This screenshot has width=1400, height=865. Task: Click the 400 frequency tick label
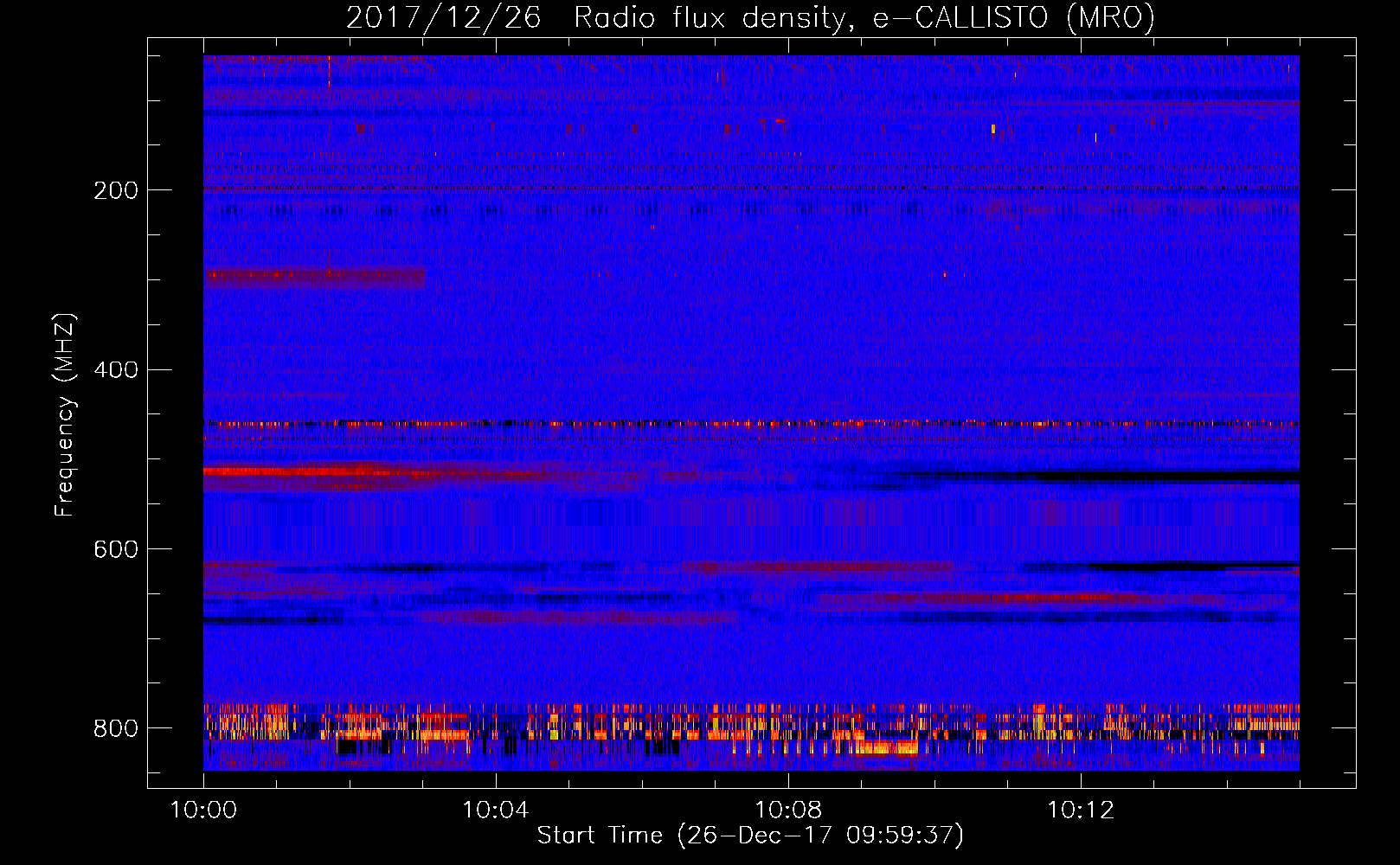coord(115,370)
